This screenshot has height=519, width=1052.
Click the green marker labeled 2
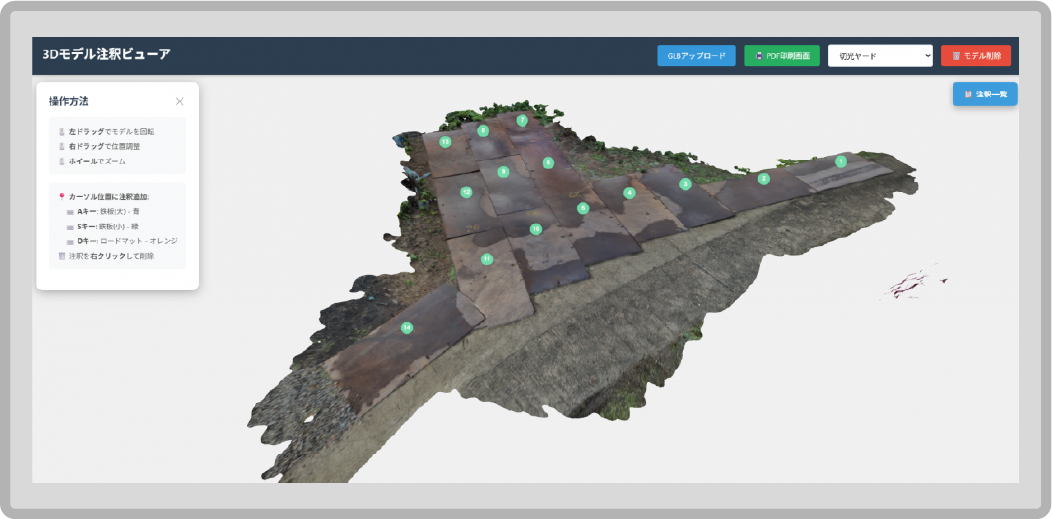click(x=763, y=179)
